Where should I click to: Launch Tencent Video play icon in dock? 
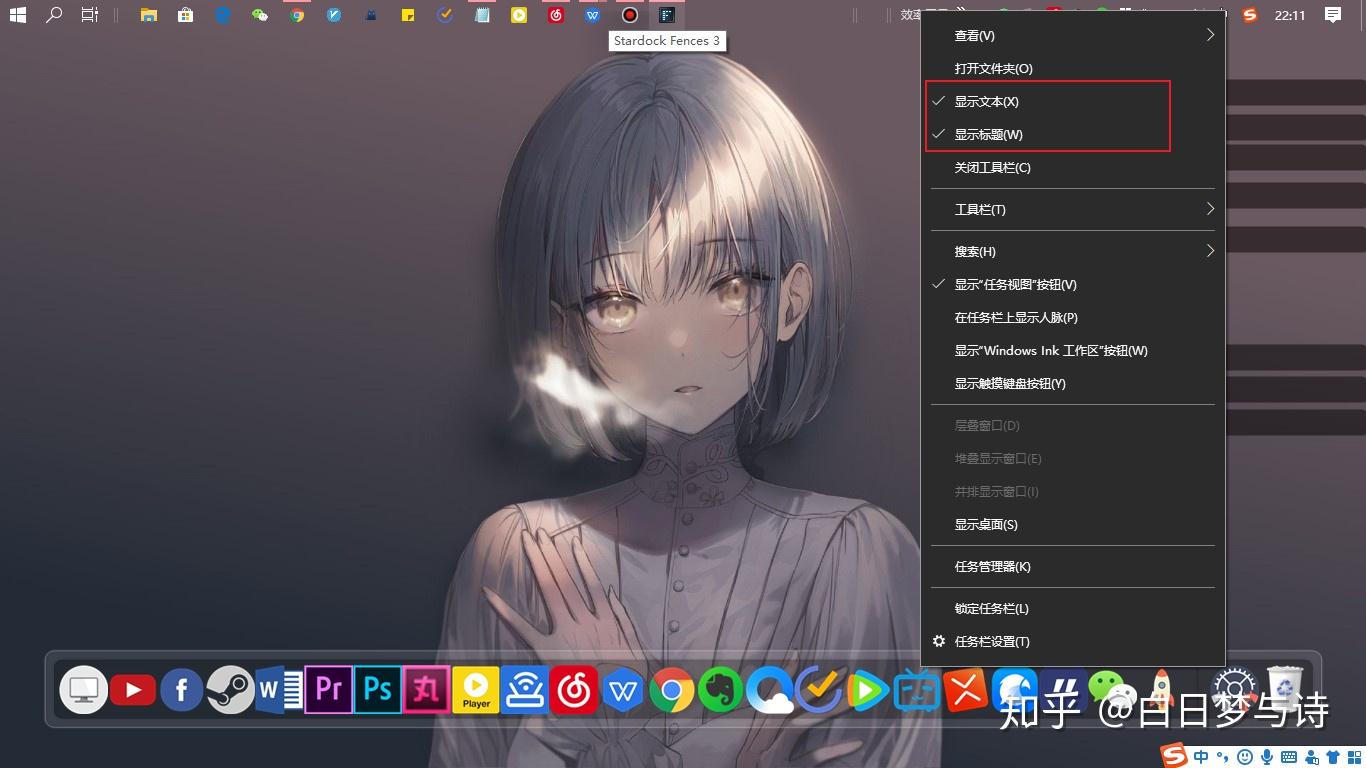coord(867,691)
